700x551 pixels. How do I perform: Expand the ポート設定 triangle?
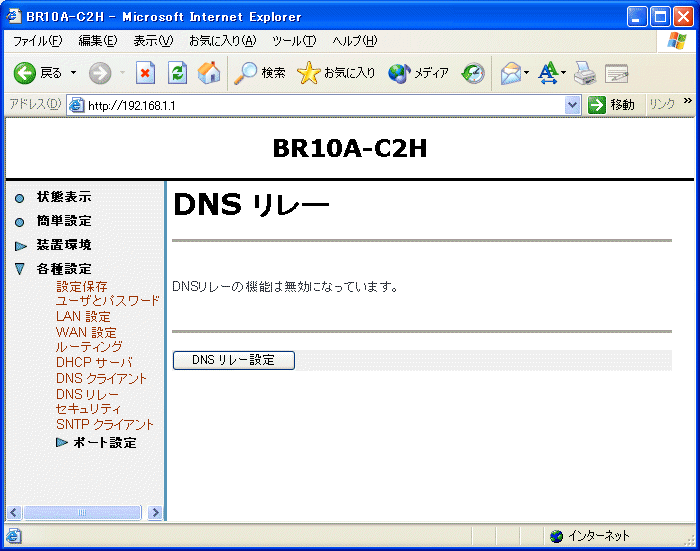click(x=62, y=442)
